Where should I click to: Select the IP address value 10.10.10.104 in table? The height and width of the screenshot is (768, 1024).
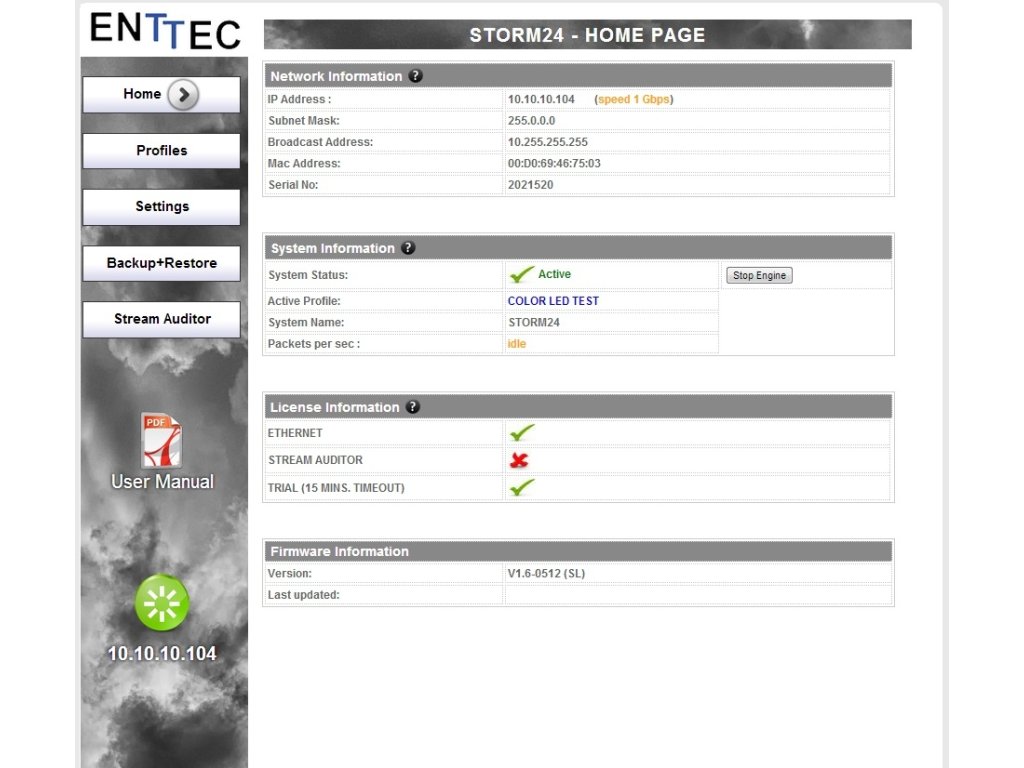click(541, 99)
